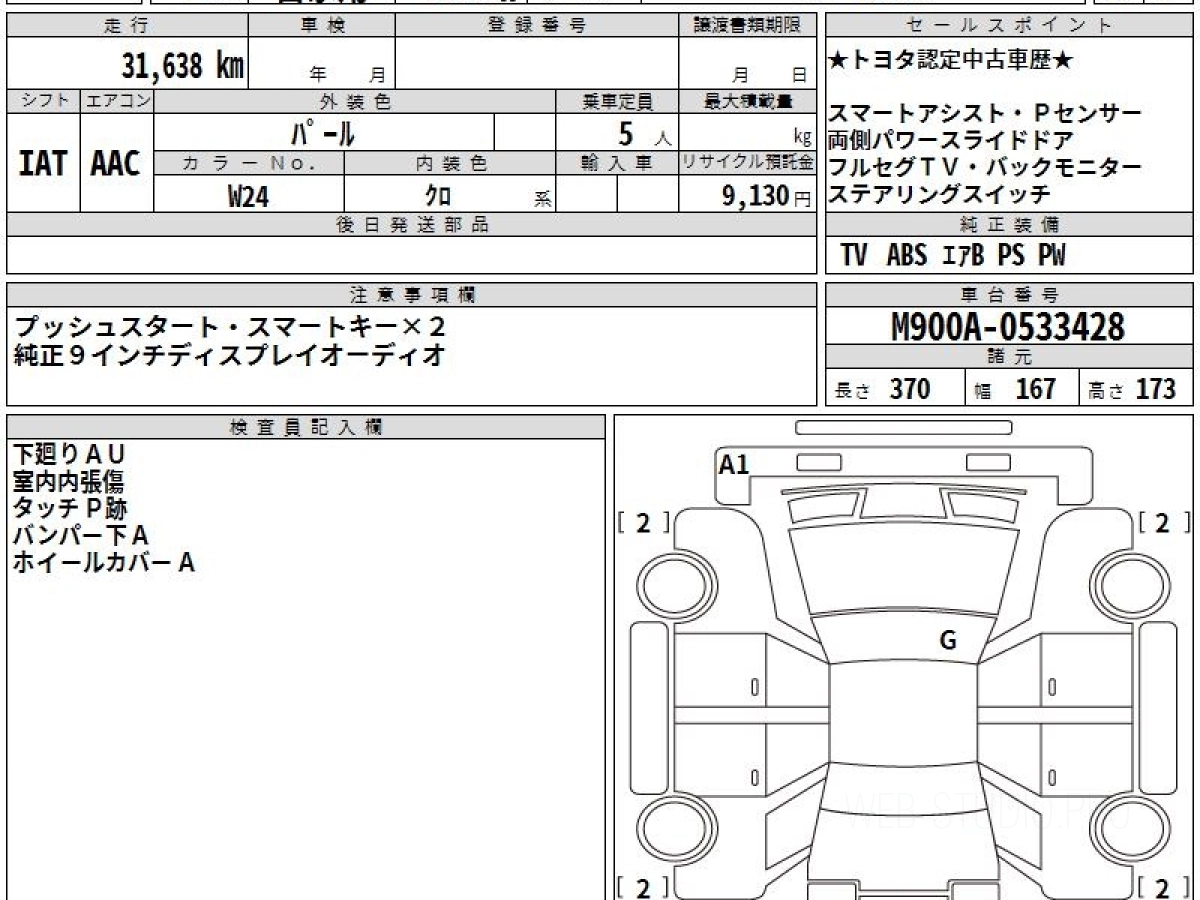Click the 諸元 header
1200x900 pixels.
1009,357
